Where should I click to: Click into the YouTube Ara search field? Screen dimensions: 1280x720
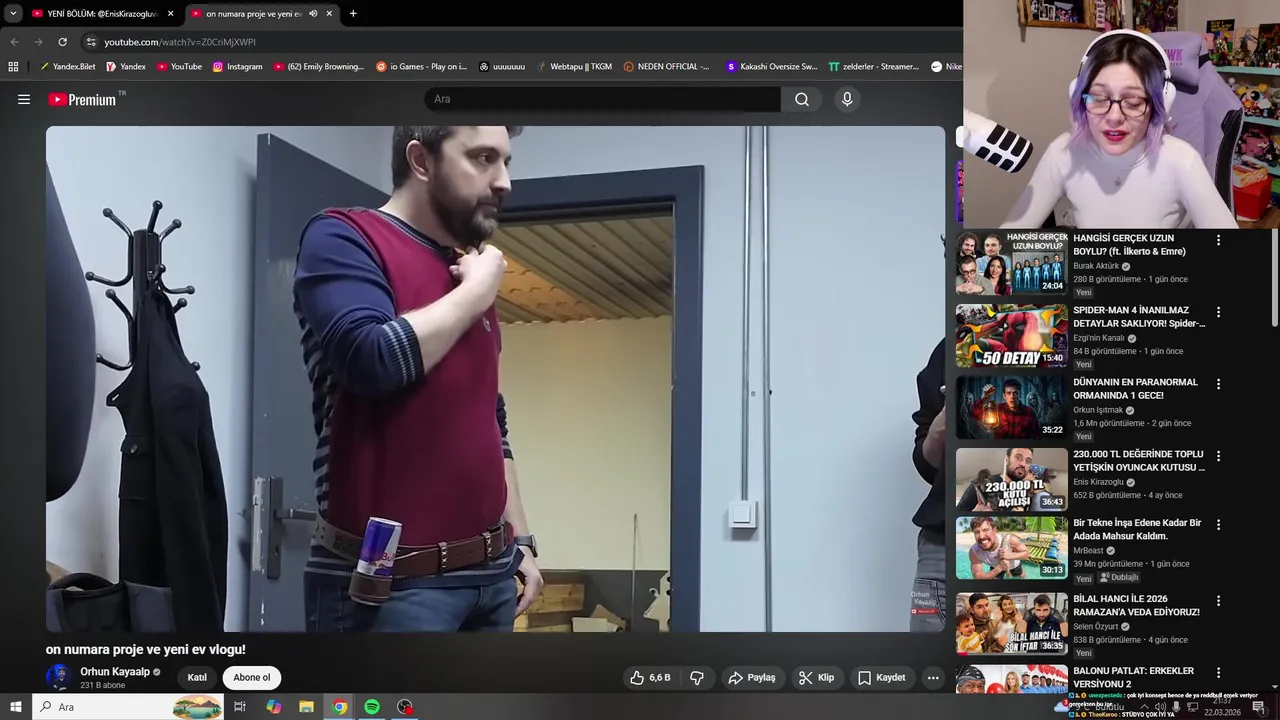click(603, 99)
